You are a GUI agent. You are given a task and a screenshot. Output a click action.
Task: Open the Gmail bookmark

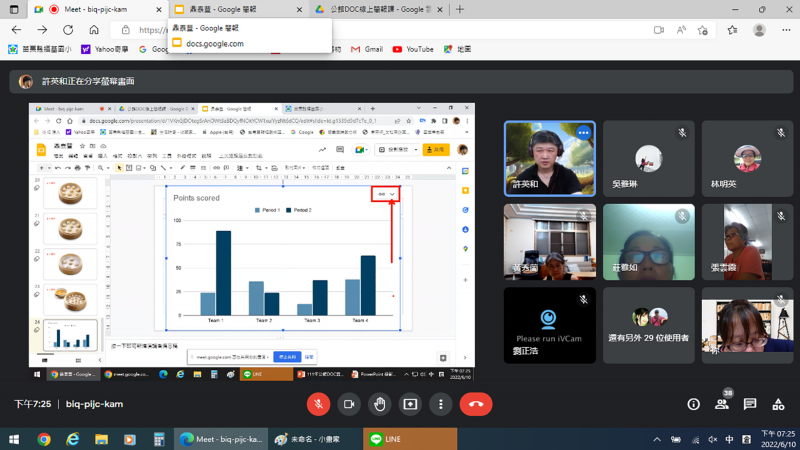(x=366, y=49)
